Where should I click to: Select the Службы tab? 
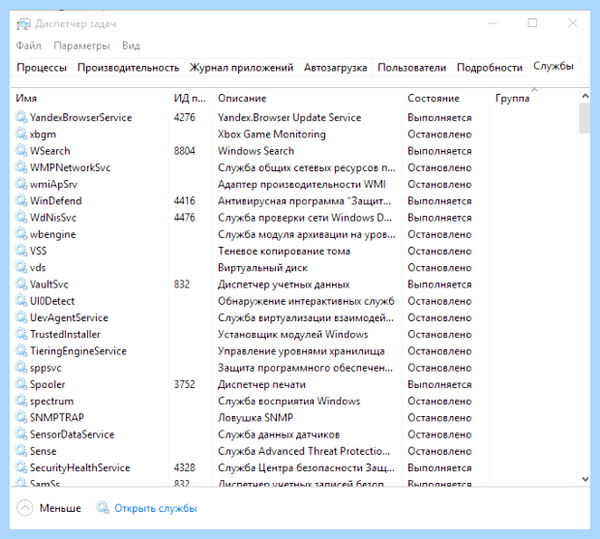pos(553,67)
